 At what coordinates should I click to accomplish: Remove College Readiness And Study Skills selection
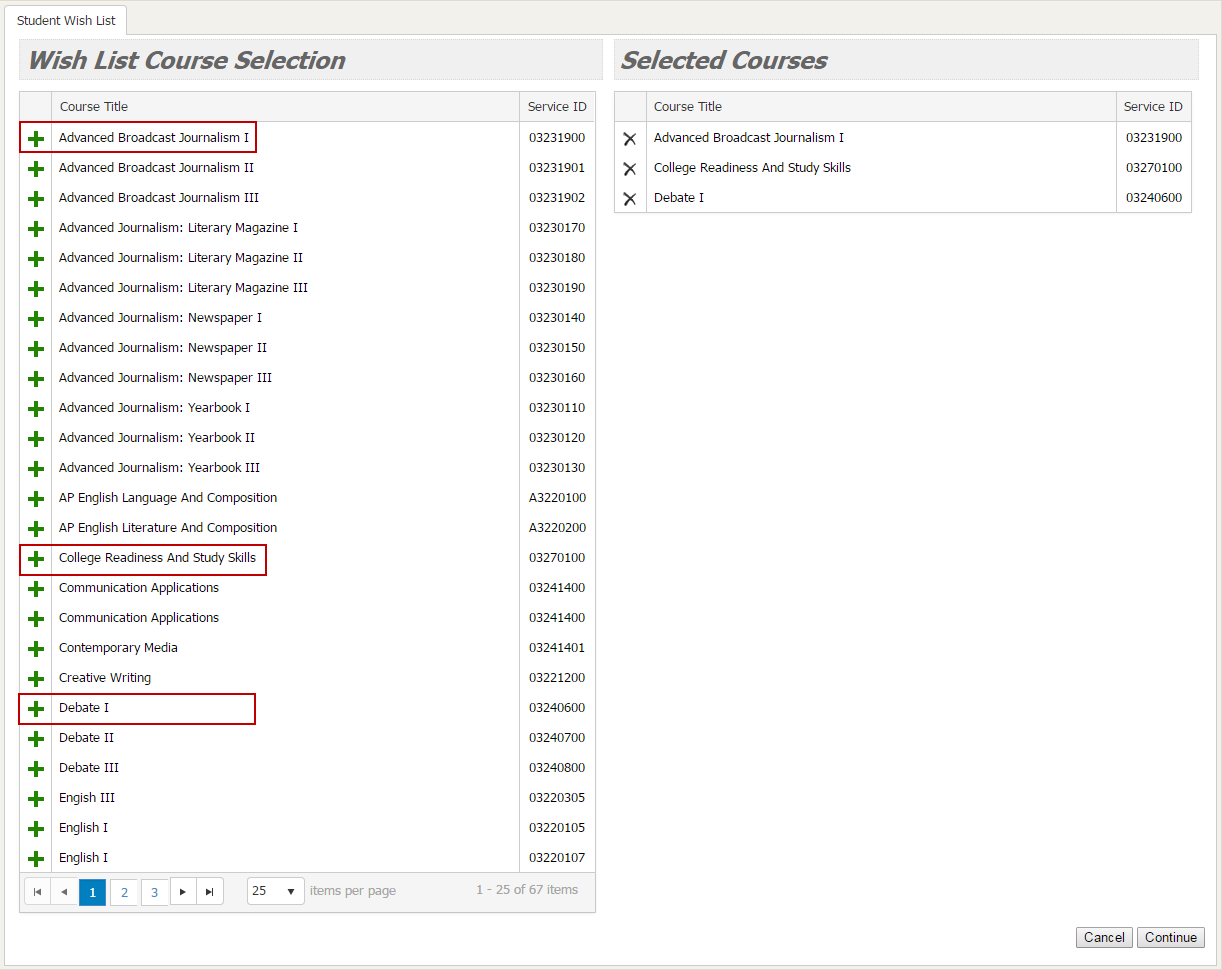tap(630, 168)
